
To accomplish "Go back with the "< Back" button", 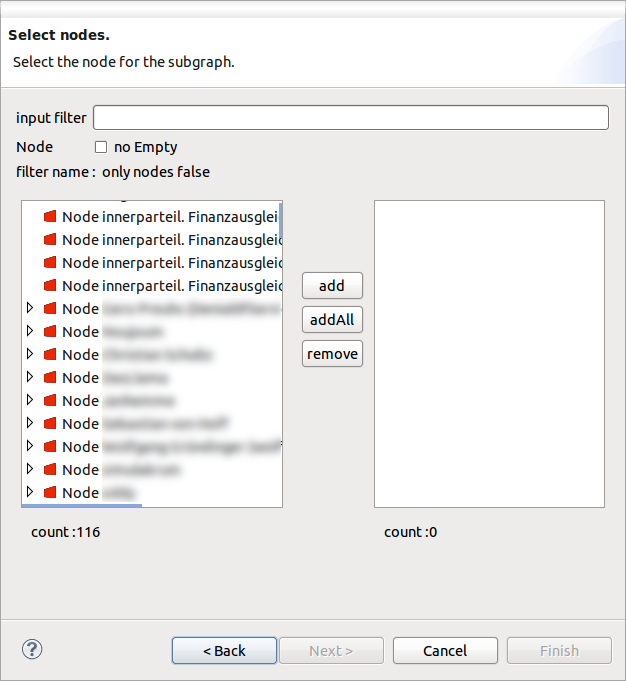I will point(224,650).
